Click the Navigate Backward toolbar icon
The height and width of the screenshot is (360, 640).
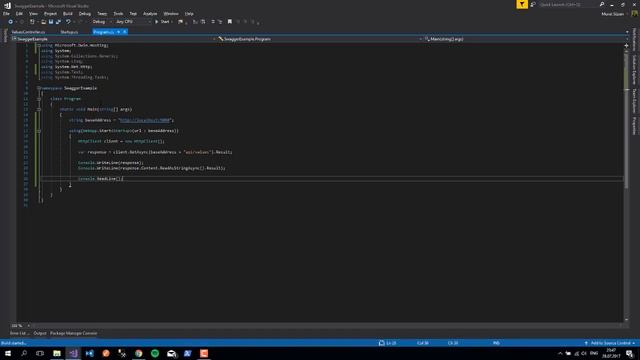pos(11,22)
